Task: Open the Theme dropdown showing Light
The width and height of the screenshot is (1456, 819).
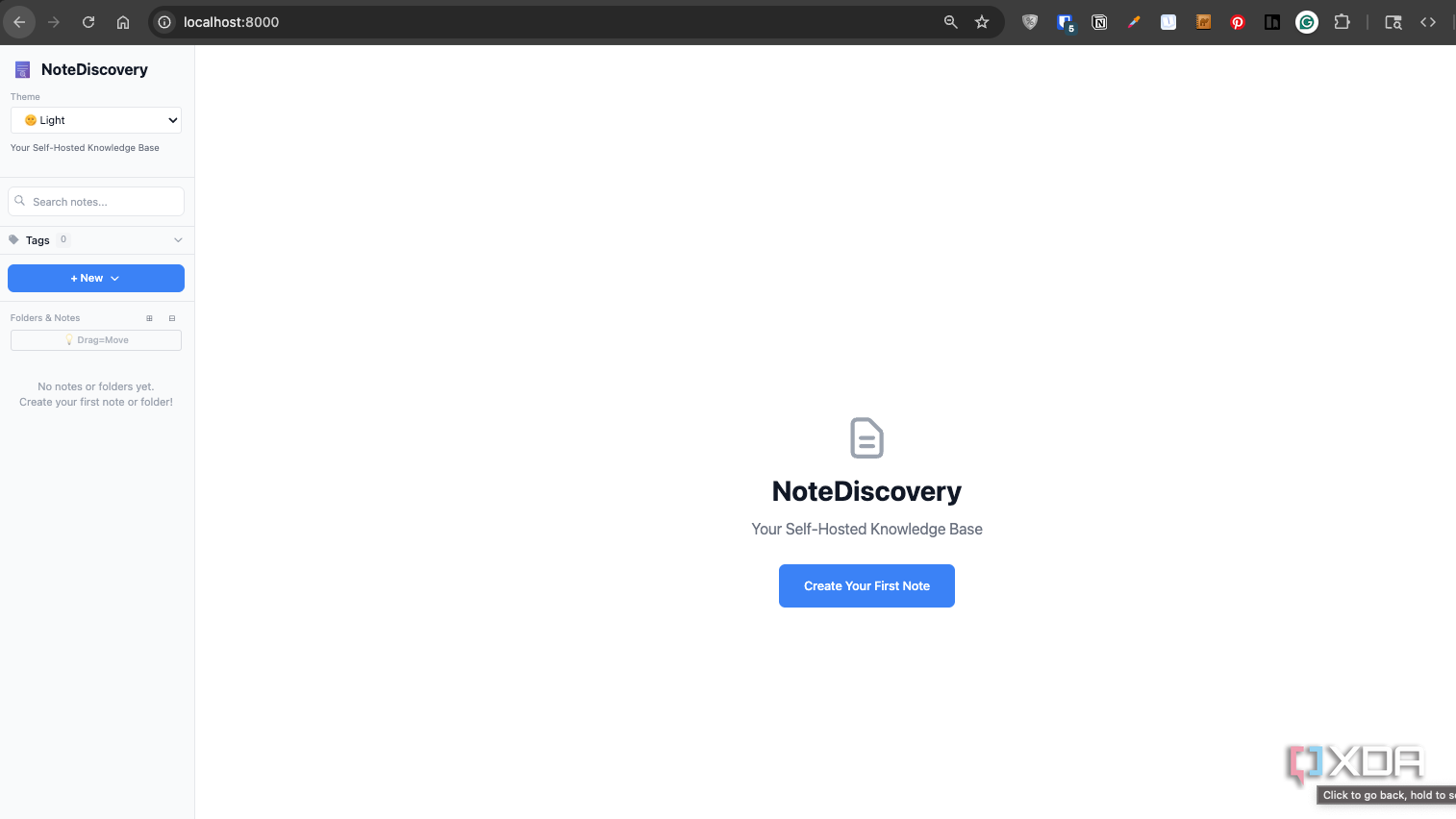Action: [x=96, y=120]
